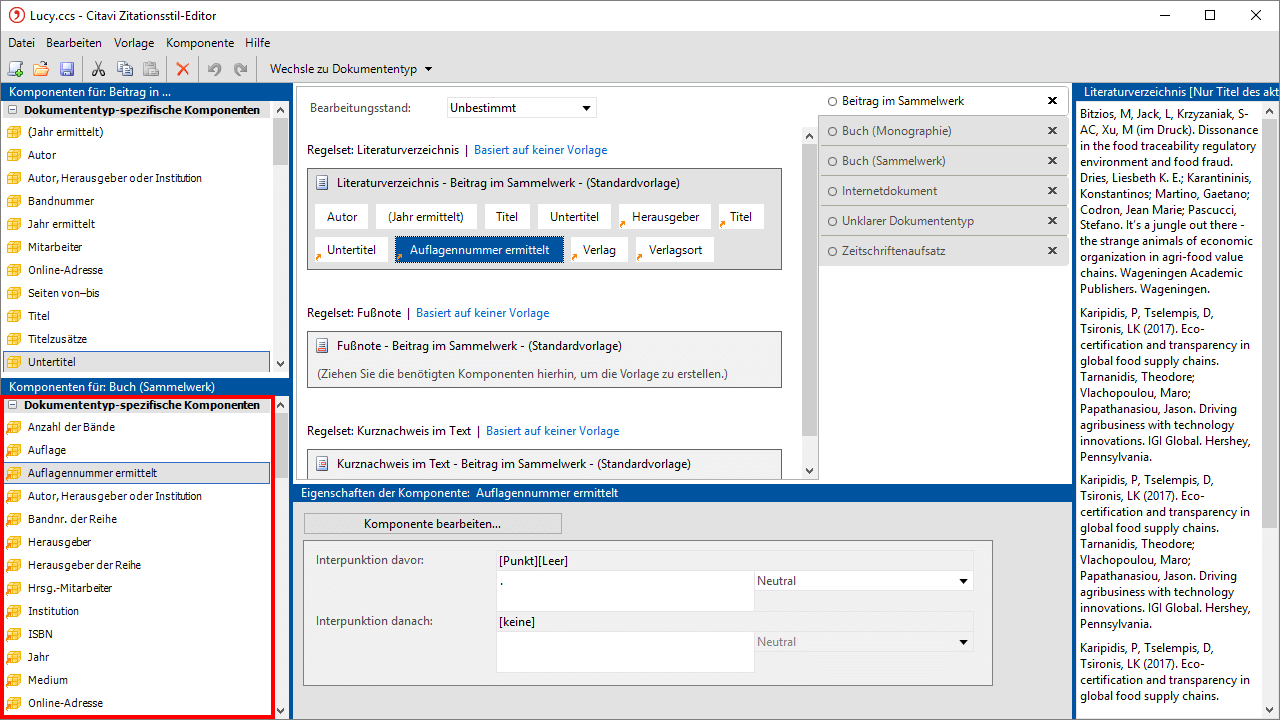Image resolution: width=1280 pixels, height=720 pixels.
Task: Open the Komponente menu
Action: click(x=200, y=43)
